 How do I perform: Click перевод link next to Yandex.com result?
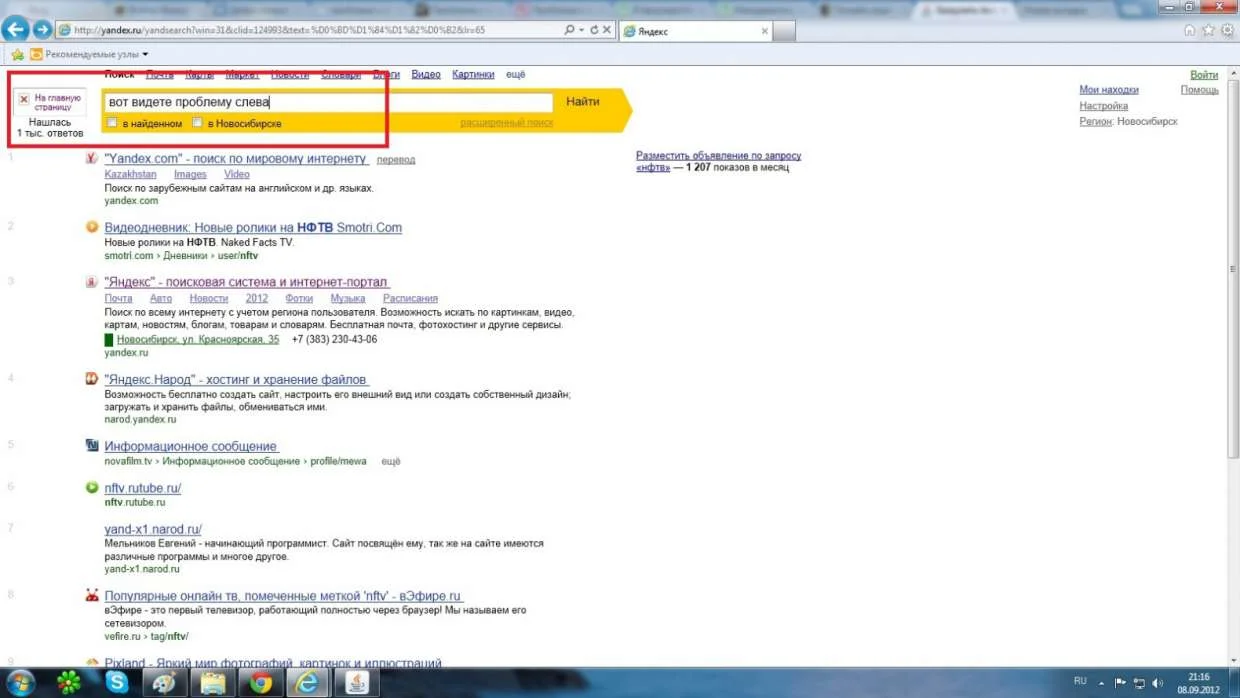(x=397, y=160)
